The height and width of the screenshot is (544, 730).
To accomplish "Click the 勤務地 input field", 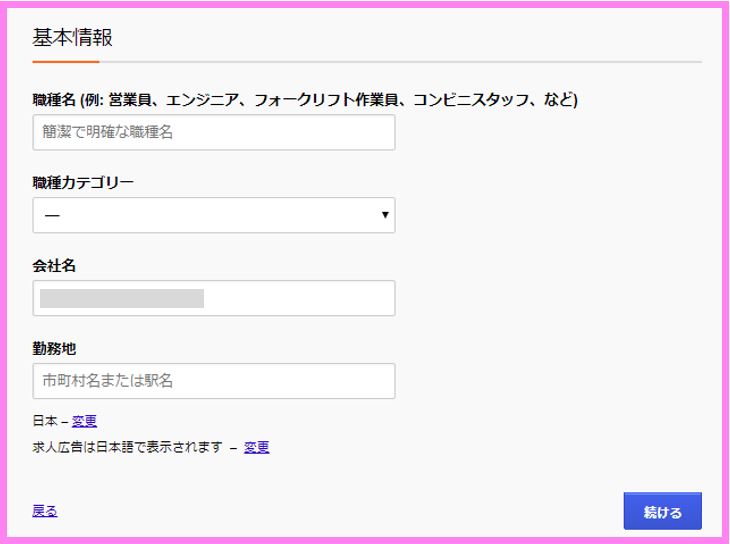I will 214,381.
